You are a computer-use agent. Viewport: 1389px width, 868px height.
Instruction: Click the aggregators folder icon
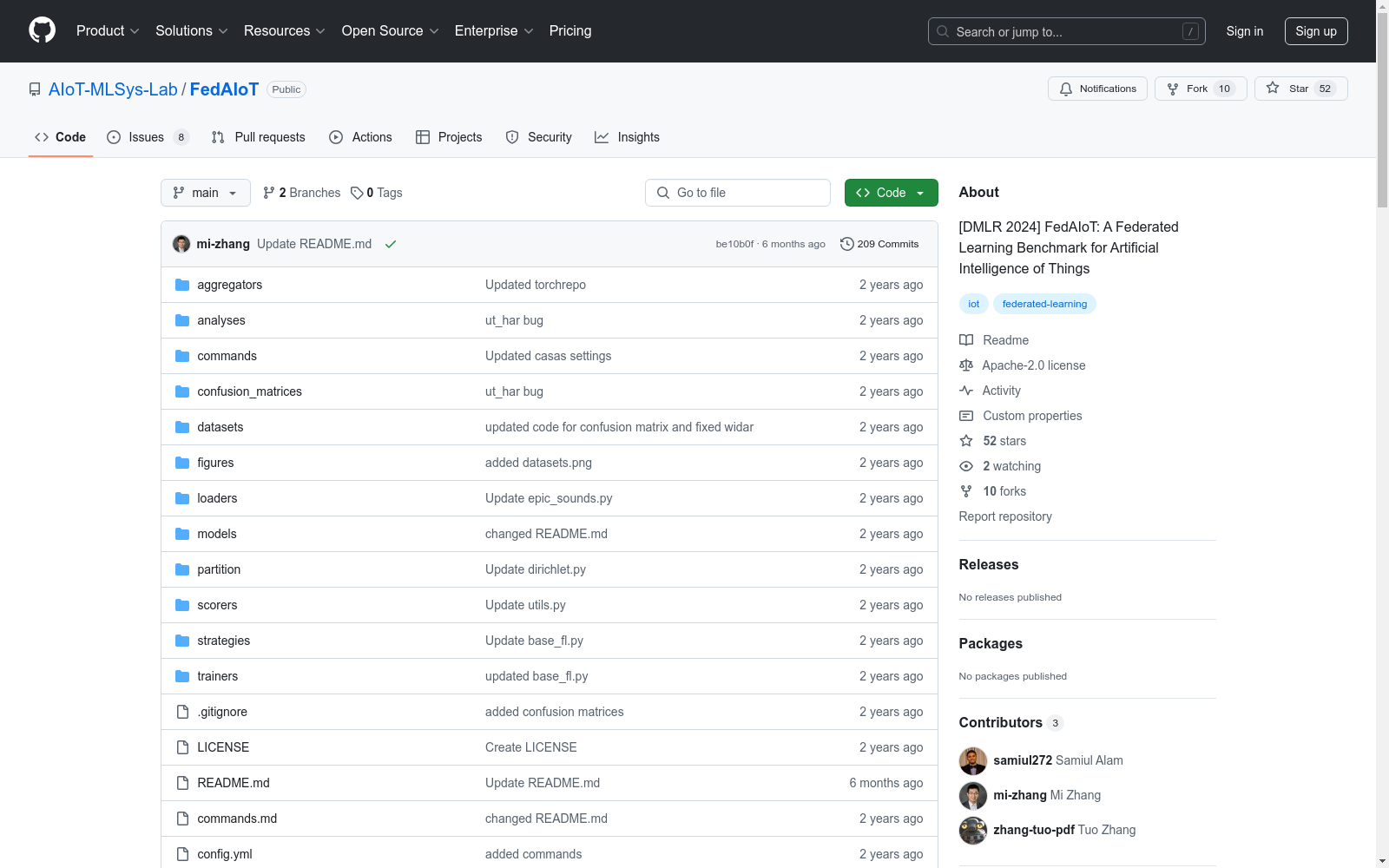[182, 285]
